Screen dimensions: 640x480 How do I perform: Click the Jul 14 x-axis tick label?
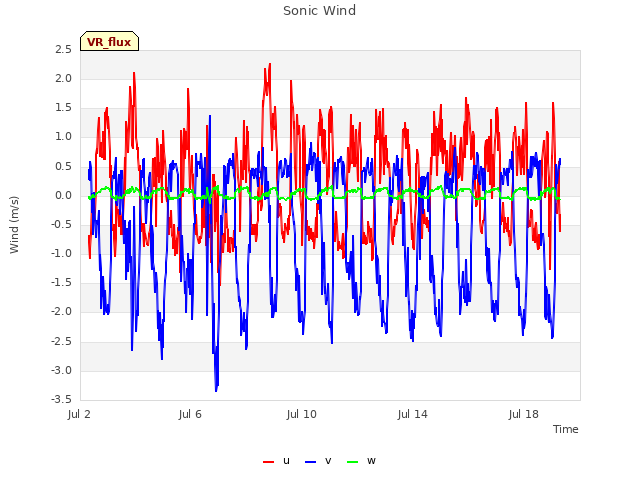pyautogui.click(x=413, y=414)
